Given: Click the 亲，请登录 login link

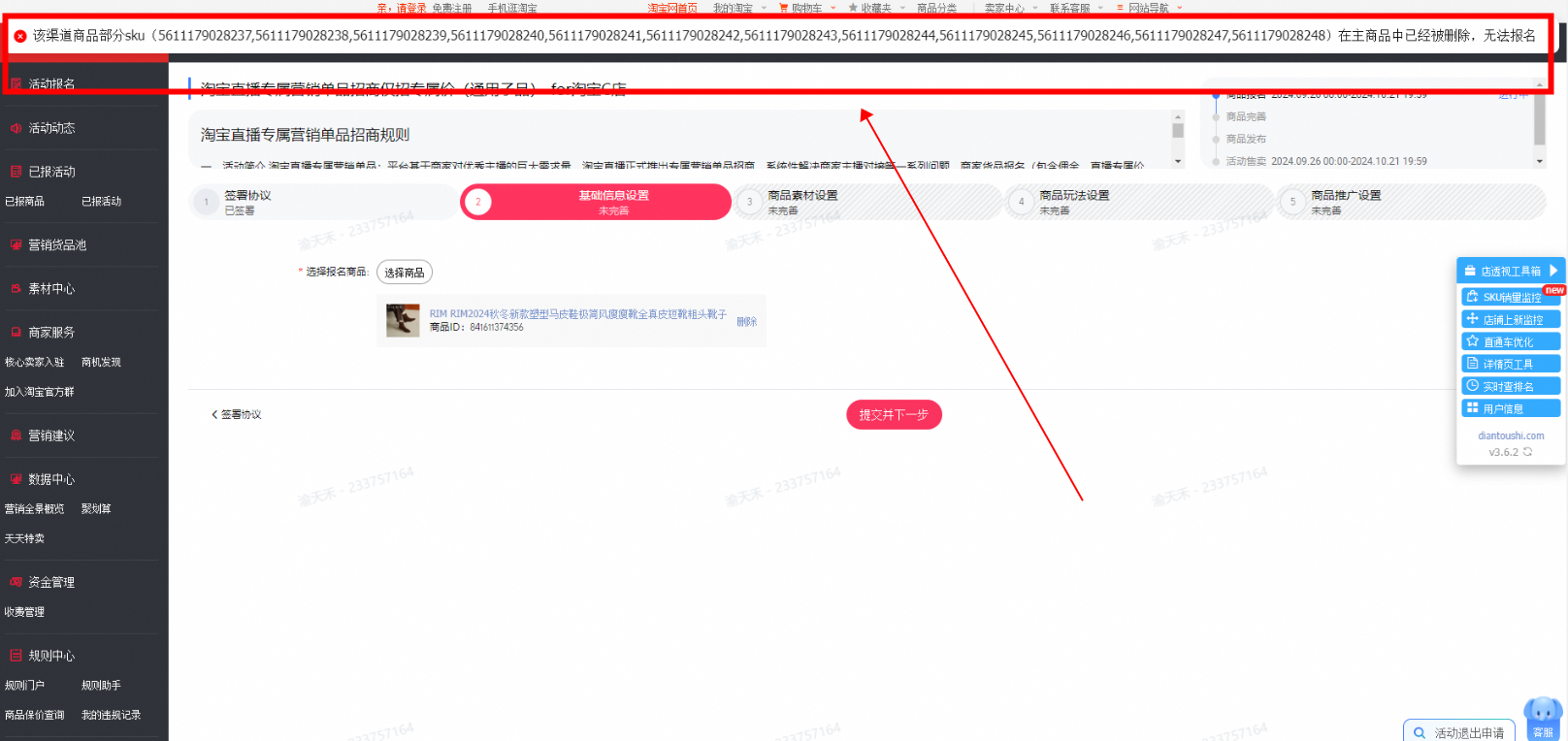Looking at the screenshot, I should pyautogui.click(x=402, y=8).
